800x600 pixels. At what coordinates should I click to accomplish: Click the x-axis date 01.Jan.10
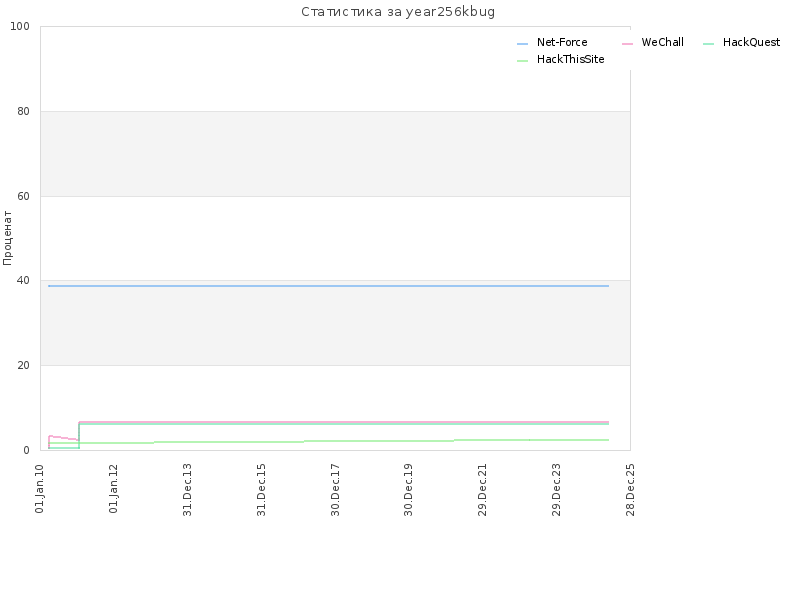pyautogui.click(x=40, y=488)
